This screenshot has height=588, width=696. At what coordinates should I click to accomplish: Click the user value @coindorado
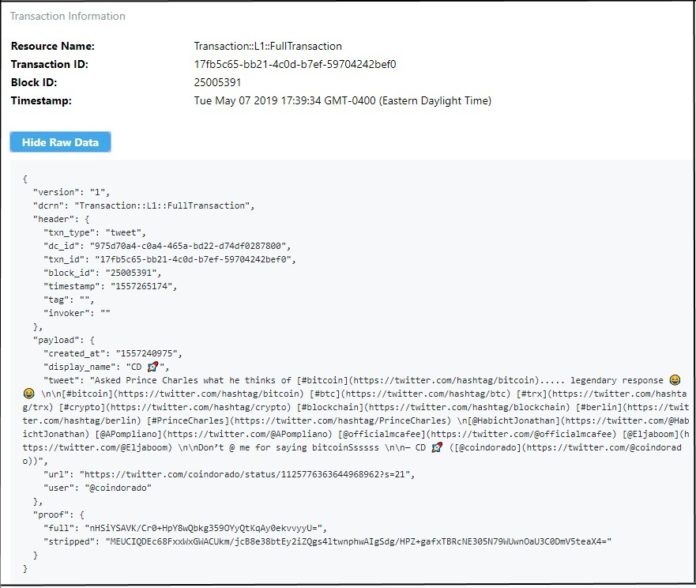tap(118, 488)
